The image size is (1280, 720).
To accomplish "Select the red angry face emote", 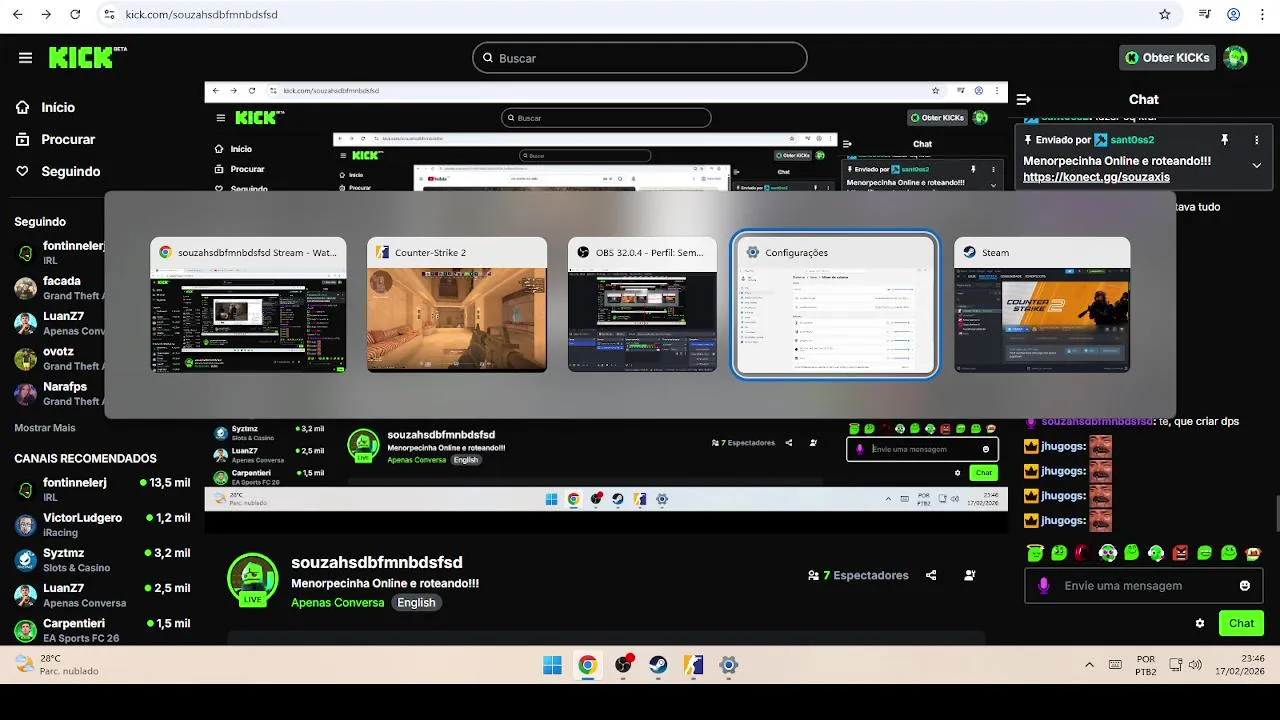I will point(1180,553).
